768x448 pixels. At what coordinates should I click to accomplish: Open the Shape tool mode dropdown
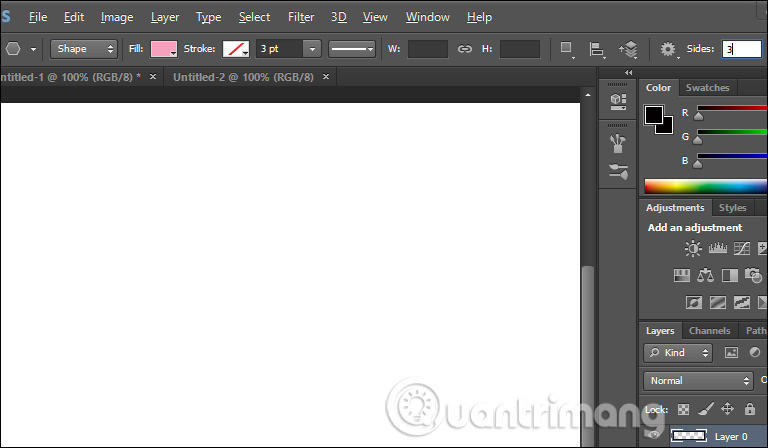tap(84, 49)
